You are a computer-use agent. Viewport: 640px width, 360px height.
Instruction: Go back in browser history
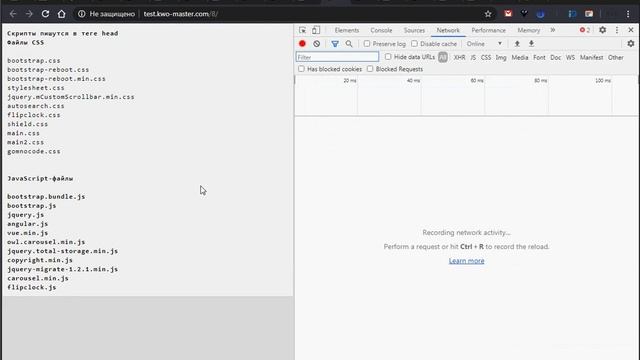point(13,14)
